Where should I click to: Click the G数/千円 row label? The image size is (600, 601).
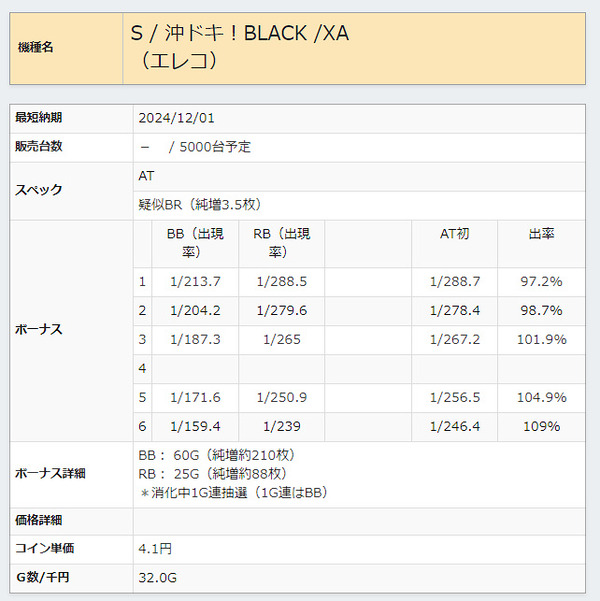[x=43, y=577]
